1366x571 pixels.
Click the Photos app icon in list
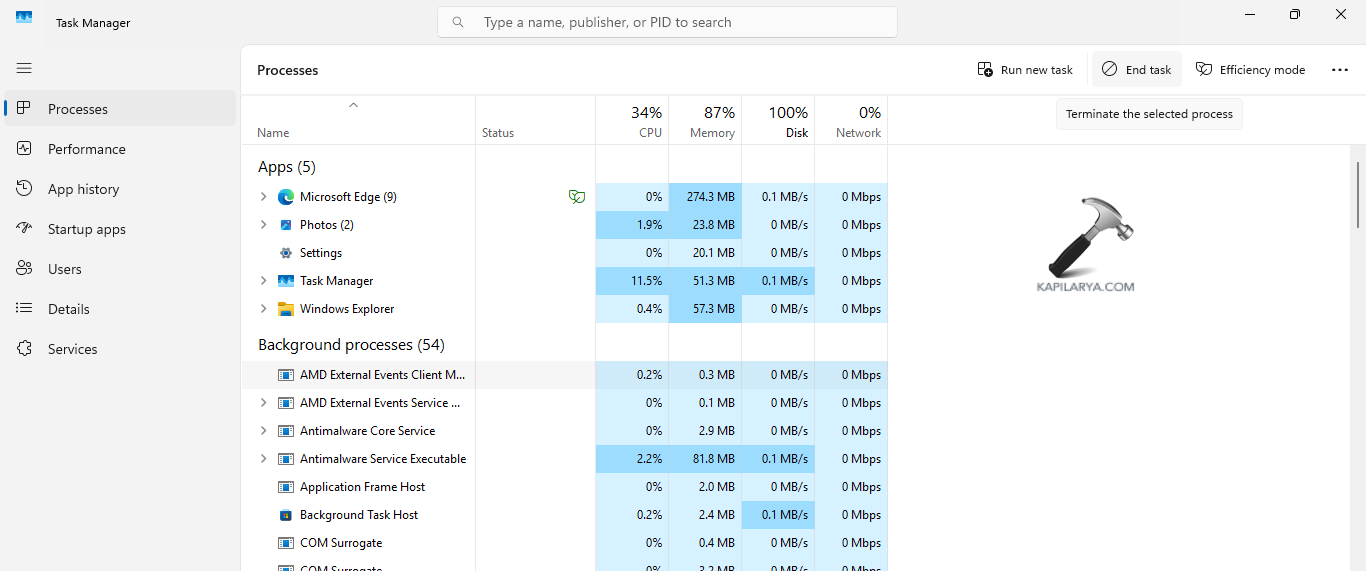[286, 225]
